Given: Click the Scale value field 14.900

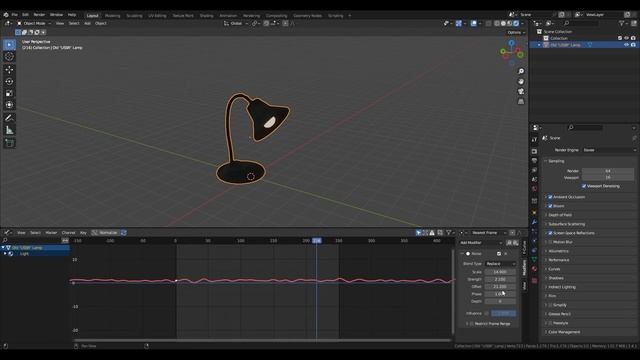Looking at the screenshot, I should [500, 272].
